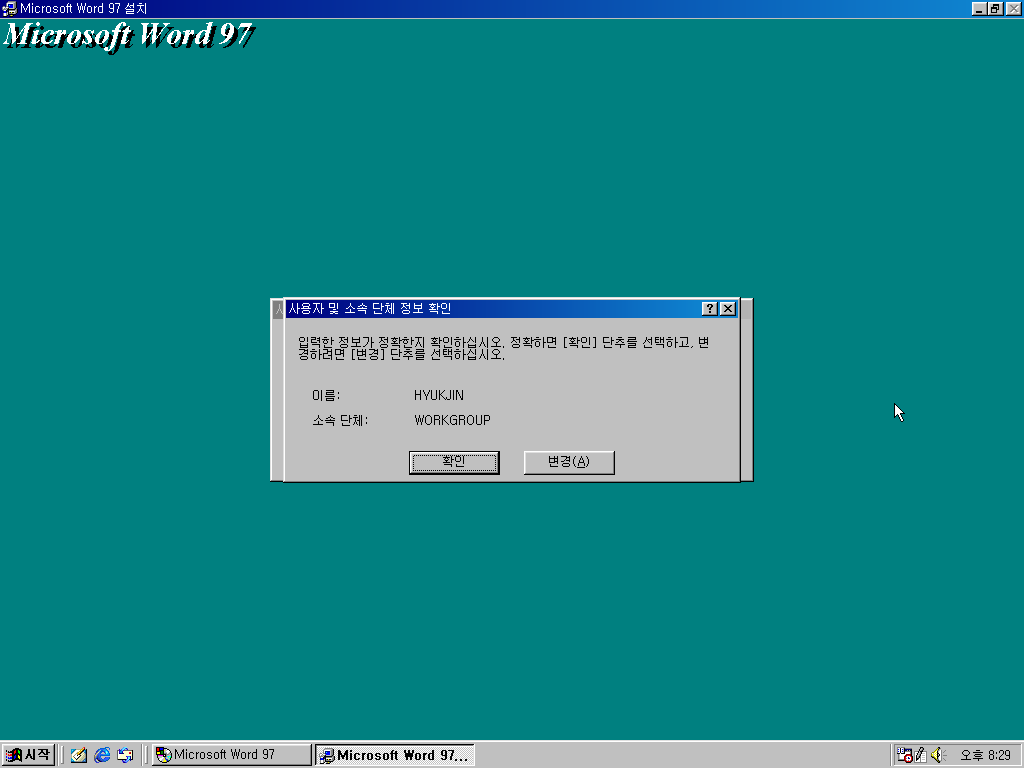
Task: Restore down the Word 97 설치 window
Action: pos(995,9)
